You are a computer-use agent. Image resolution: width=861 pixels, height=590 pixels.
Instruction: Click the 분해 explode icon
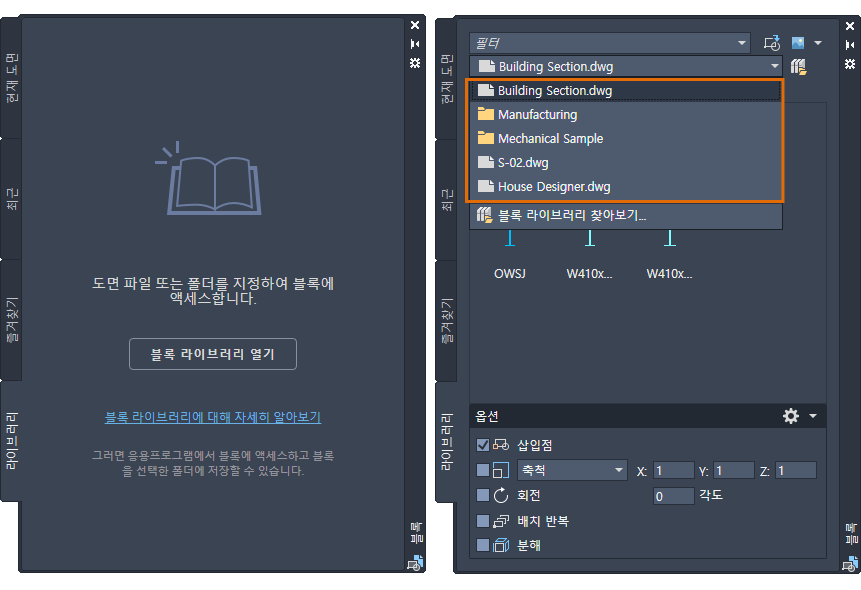[x=501, y=546]
